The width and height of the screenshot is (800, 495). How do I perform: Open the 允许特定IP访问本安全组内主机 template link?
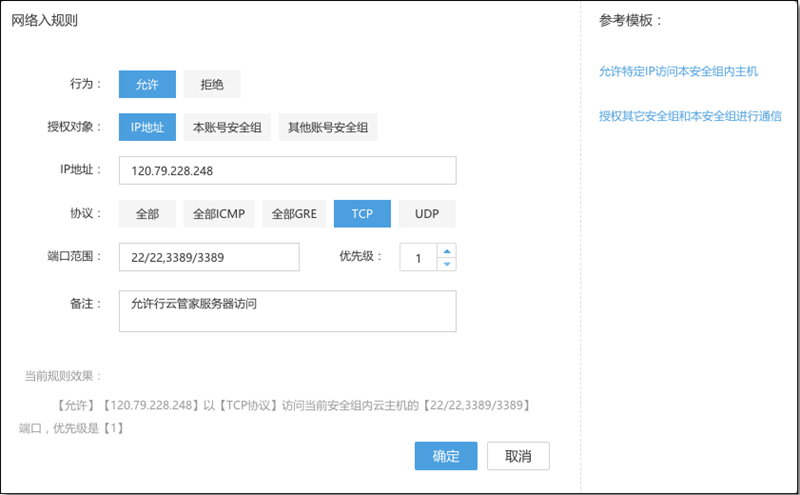(x=678, y=72)
